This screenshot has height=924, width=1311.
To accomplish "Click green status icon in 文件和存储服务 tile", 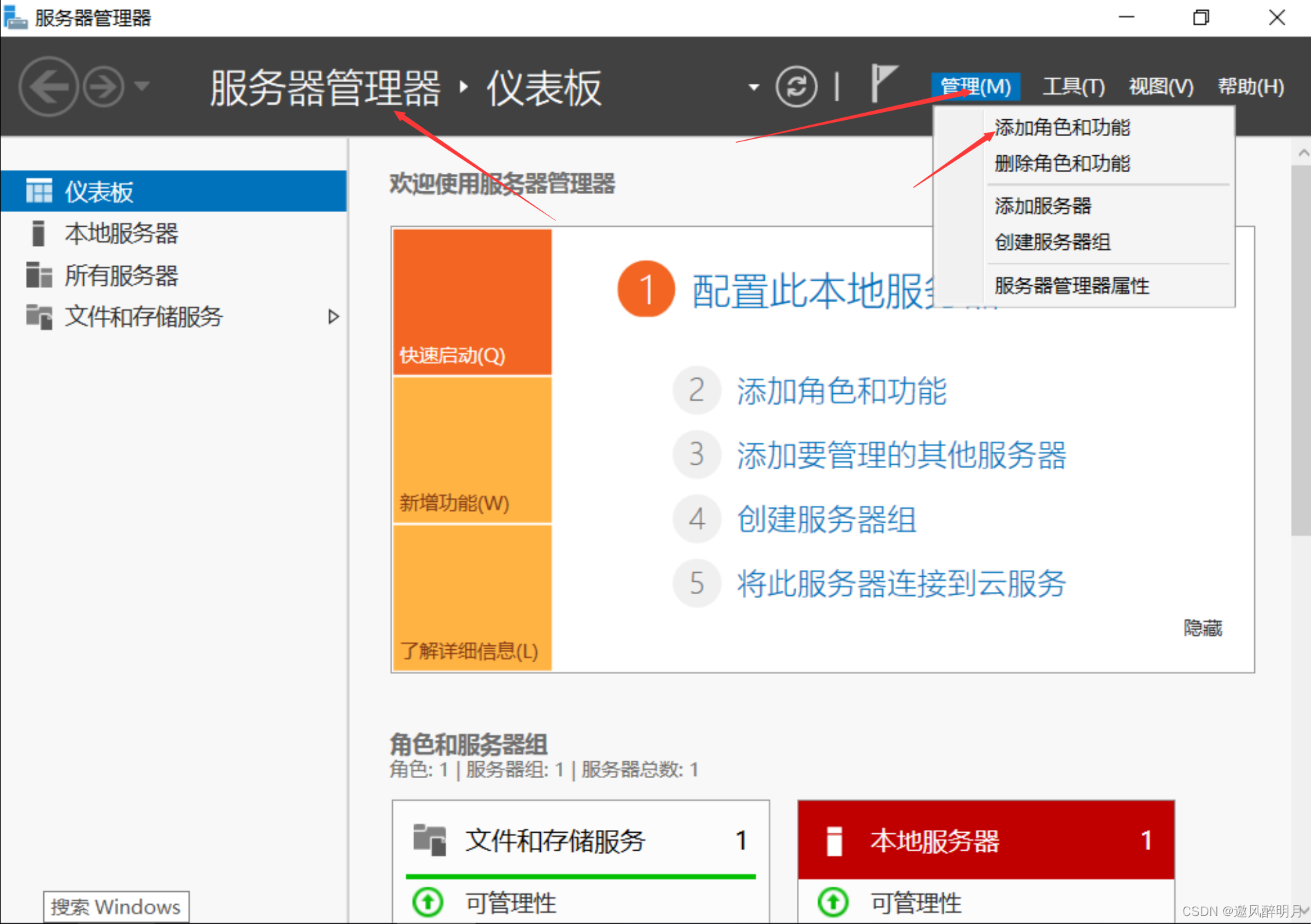I will [428, 903].
